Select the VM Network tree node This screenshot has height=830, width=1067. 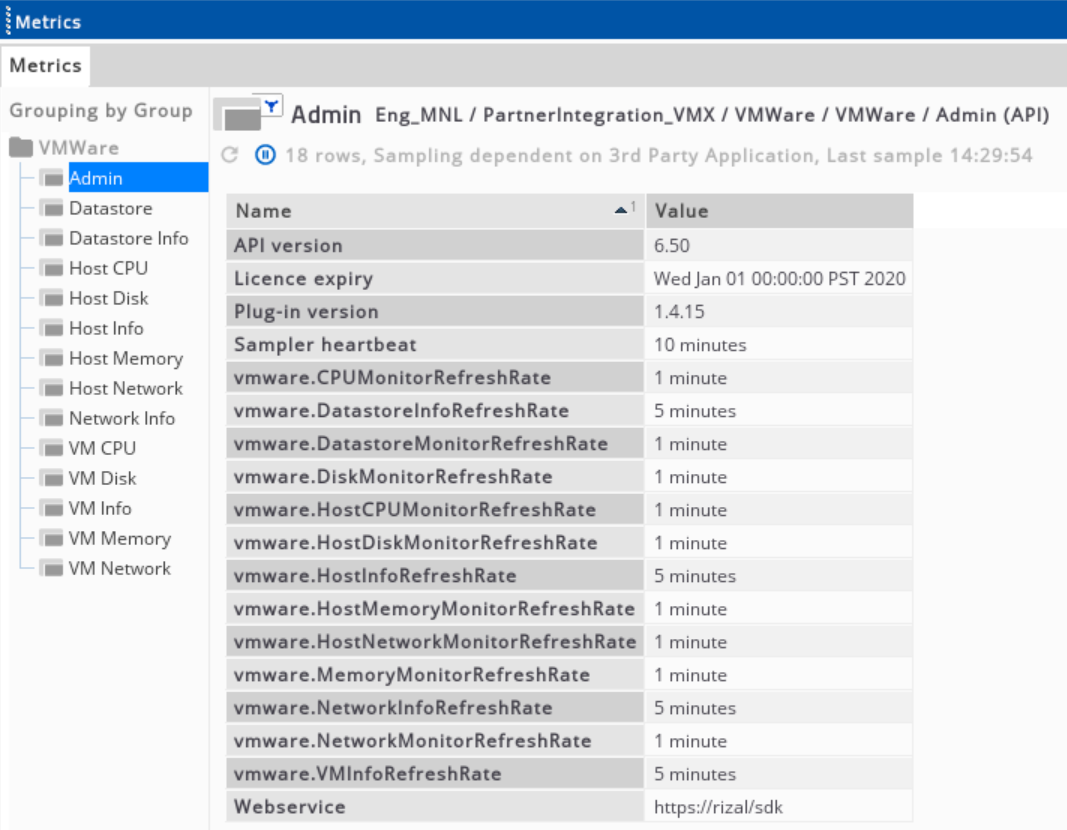coord(120,568)
